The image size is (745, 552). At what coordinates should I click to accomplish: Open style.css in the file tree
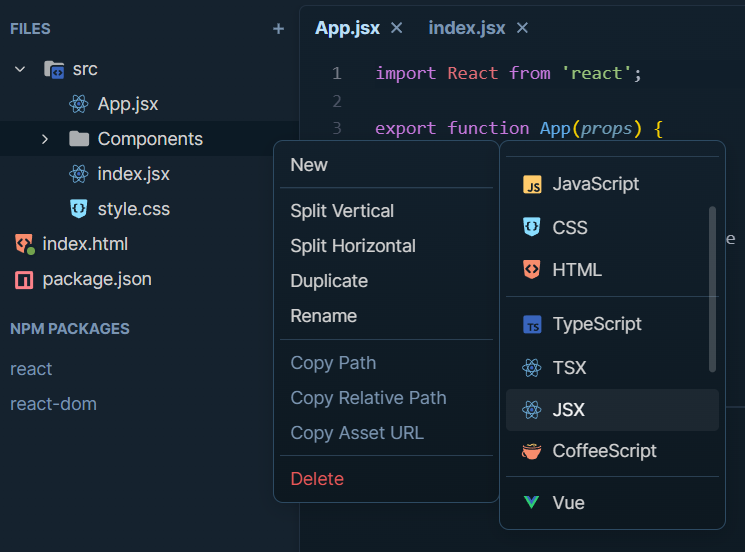[x=134, y=209]
